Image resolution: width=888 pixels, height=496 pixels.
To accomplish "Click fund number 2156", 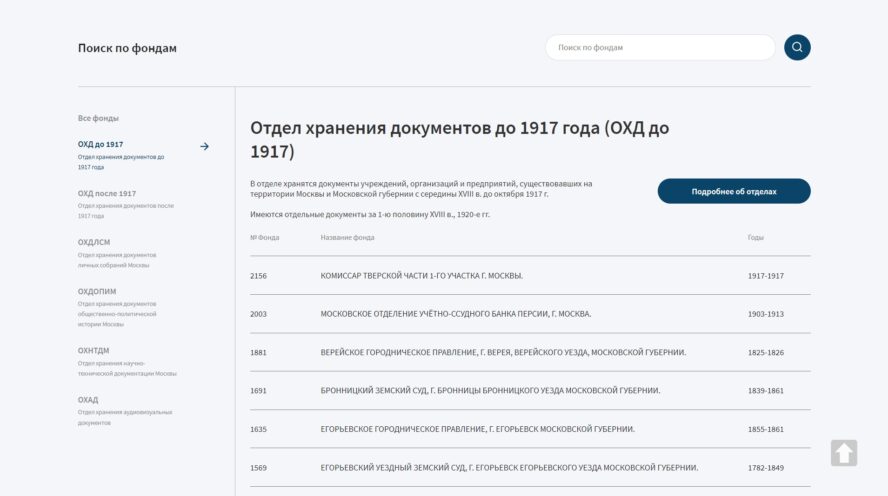I will (258, 276).
